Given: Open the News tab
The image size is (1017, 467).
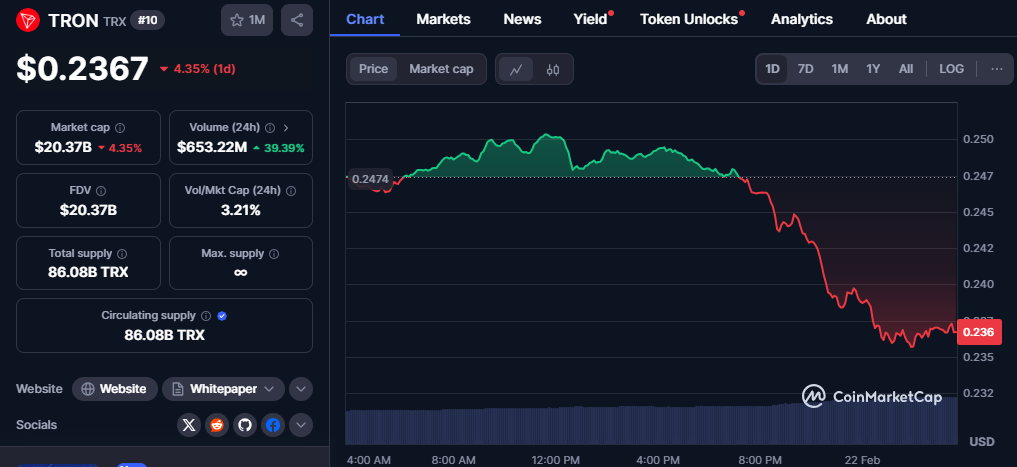Looking at the screenshot, I should point(522,19).
